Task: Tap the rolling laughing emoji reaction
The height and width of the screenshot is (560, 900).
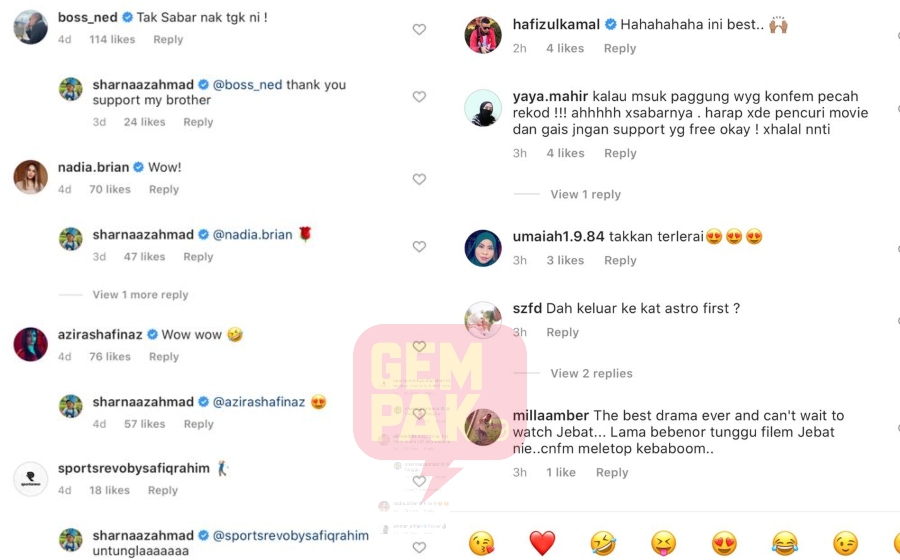Action: click(x=603, y=543)
